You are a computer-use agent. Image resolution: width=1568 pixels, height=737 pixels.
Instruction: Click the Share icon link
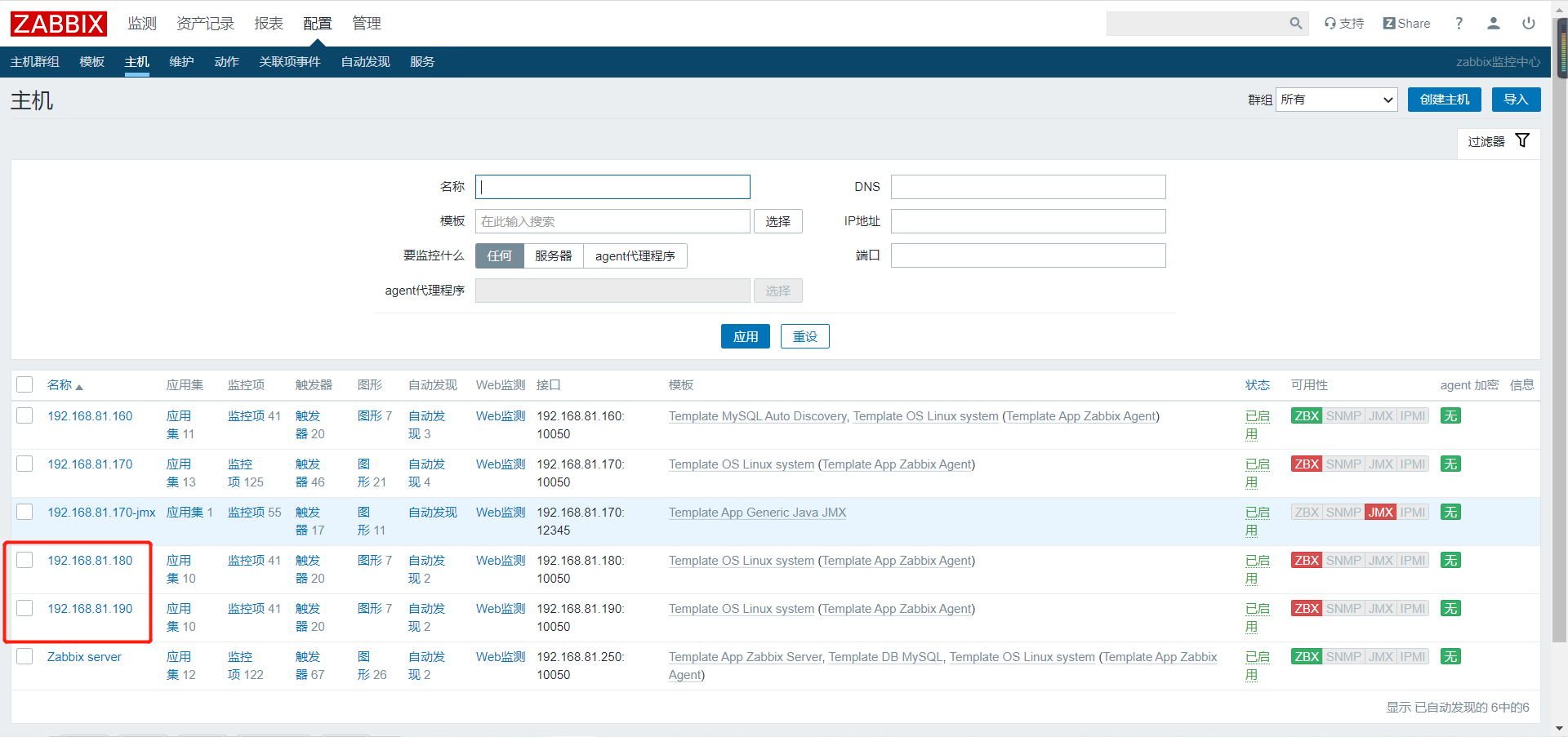point(1406,24)
